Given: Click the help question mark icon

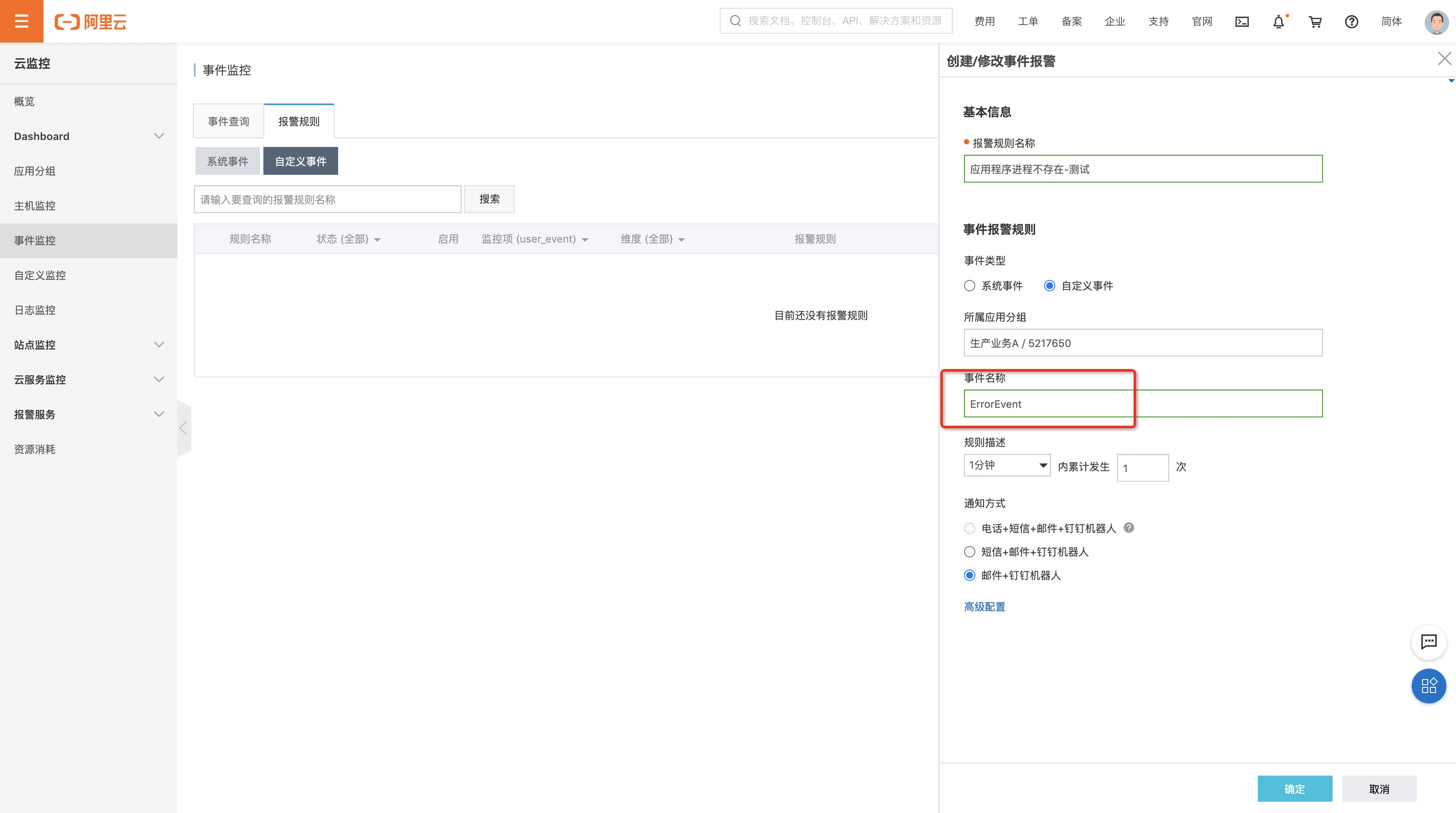Looking at the screenshot, I should 1351,21.
